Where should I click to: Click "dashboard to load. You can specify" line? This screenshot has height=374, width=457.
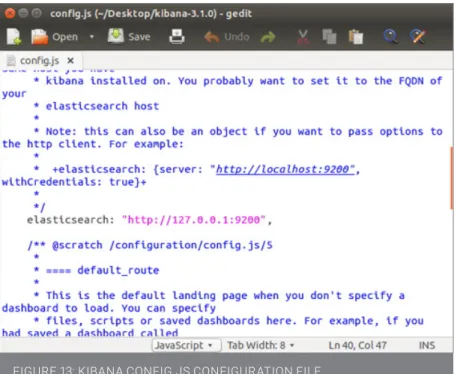tap(109, 308)
